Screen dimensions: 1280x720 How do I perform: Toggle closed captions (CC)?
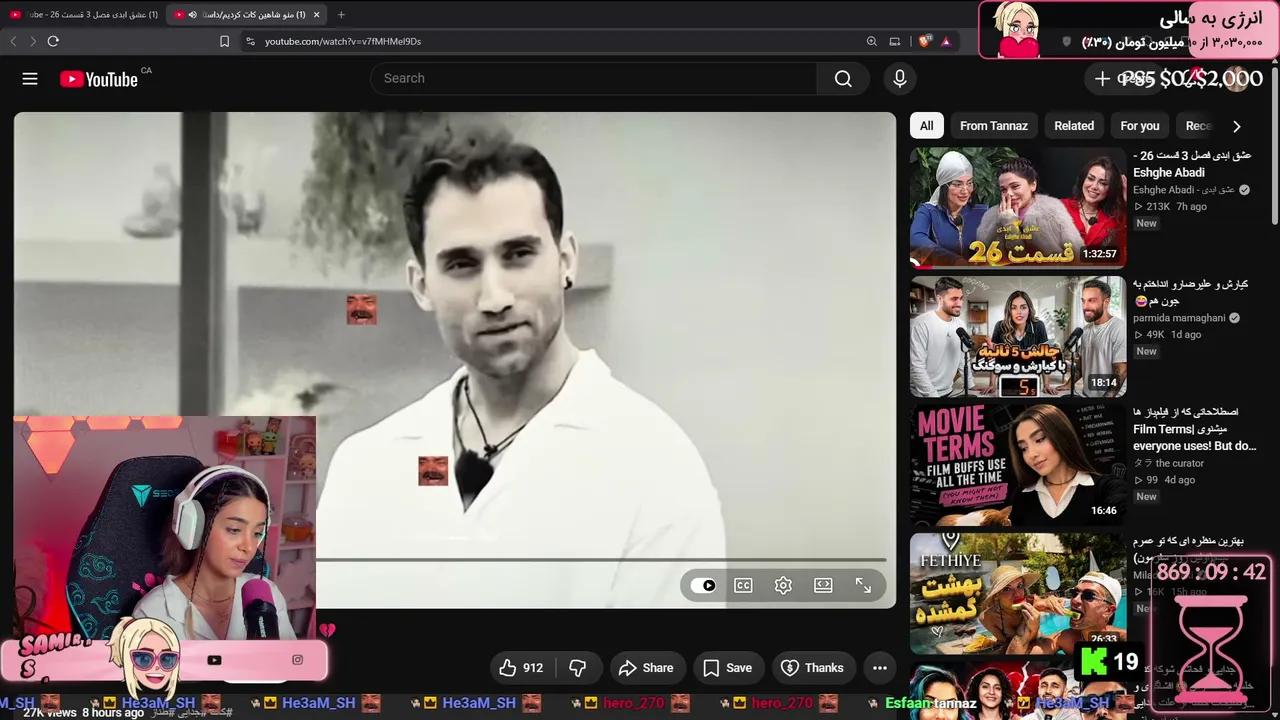(743, 586)
